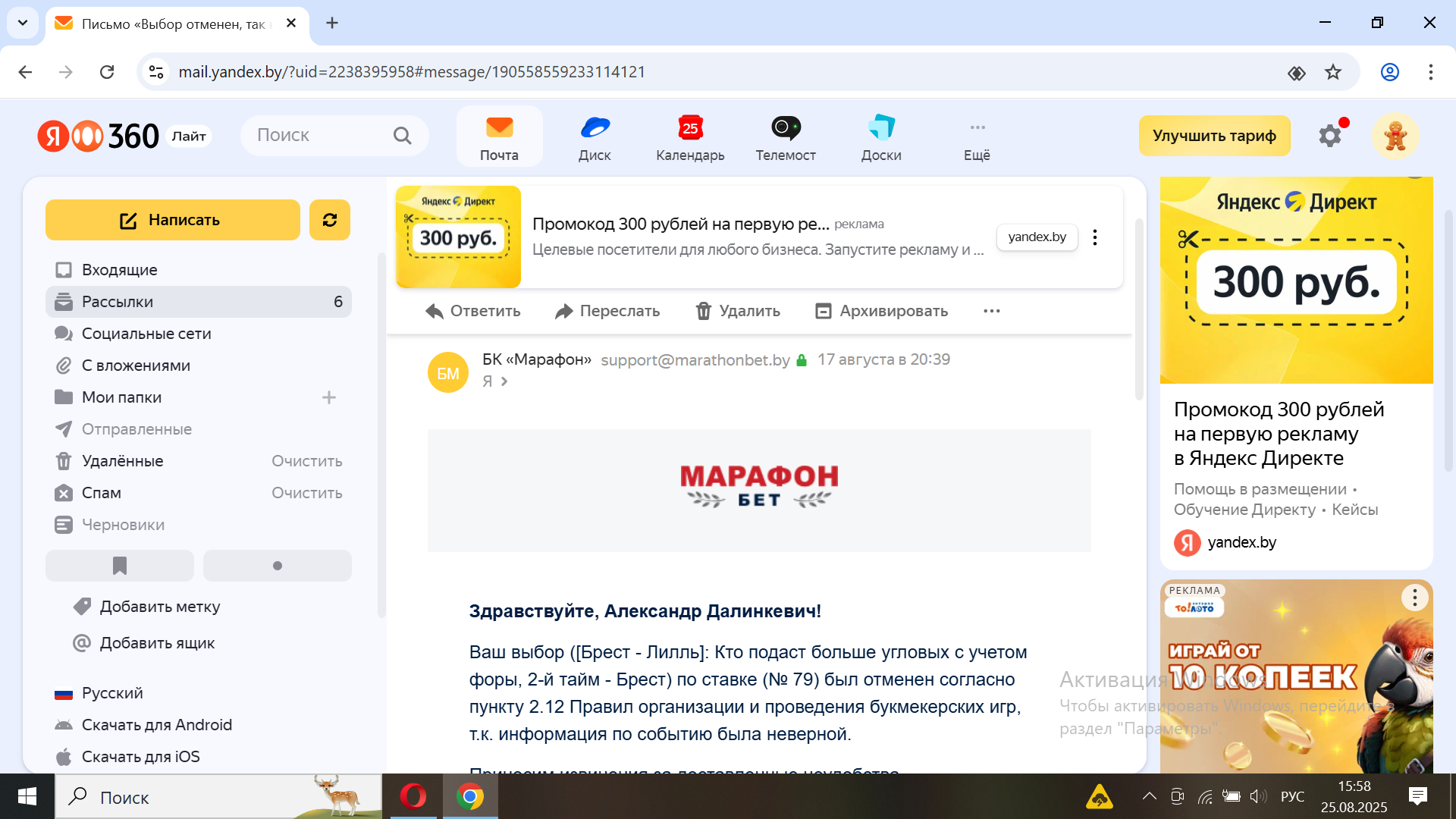Open the Спам folder
This screenshot has width=1456, height=819.
(x=101, y=493)
